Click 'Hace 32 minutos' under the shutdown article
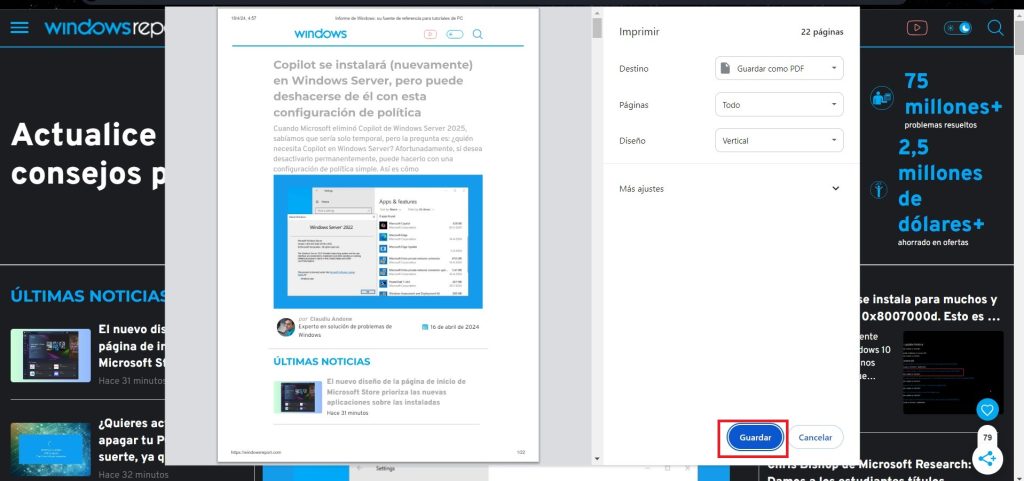Screen dimensions: 1024x481 point(133,474)
